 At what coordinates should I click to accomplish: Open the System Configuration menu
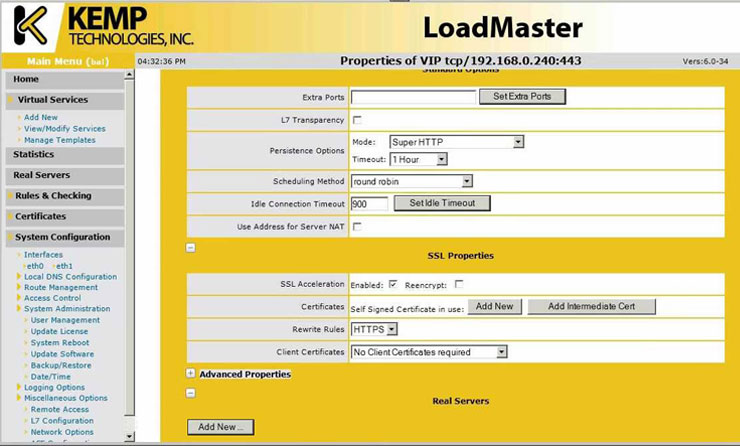click(65, 238)
